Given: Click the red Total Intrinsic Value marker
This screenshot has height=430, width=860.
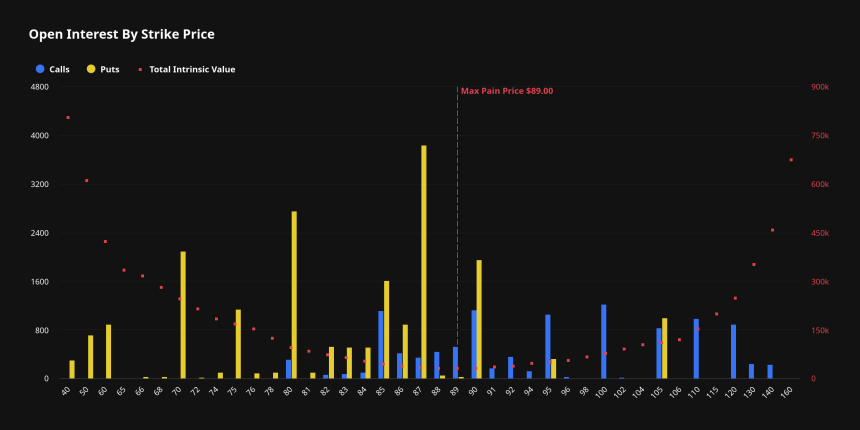Looking at the screenshot, I should tap(140, 70).
